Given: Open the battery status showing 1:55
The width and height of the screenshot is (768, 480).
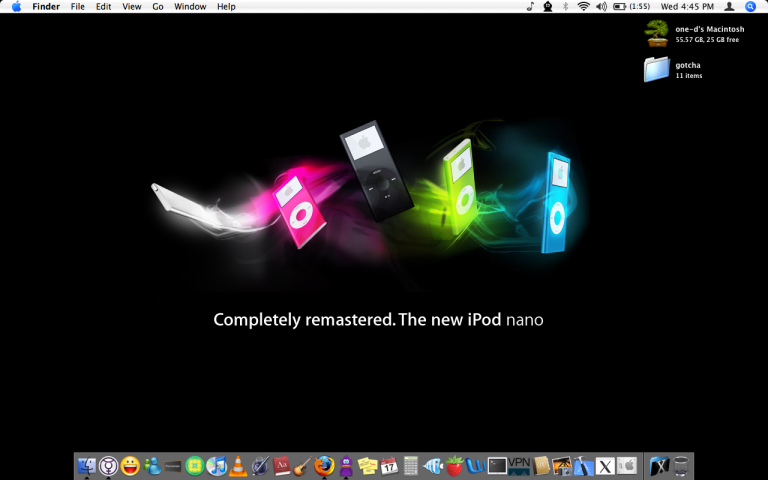Looking at the screenshot, I should pos(632,6).
